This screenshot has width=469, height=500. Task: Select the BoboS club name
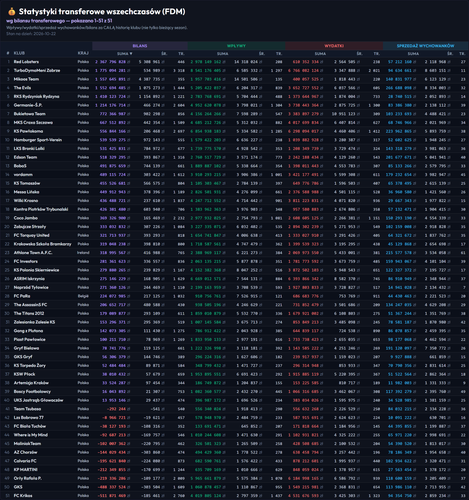pyautogui.click(x=20, y=166)
